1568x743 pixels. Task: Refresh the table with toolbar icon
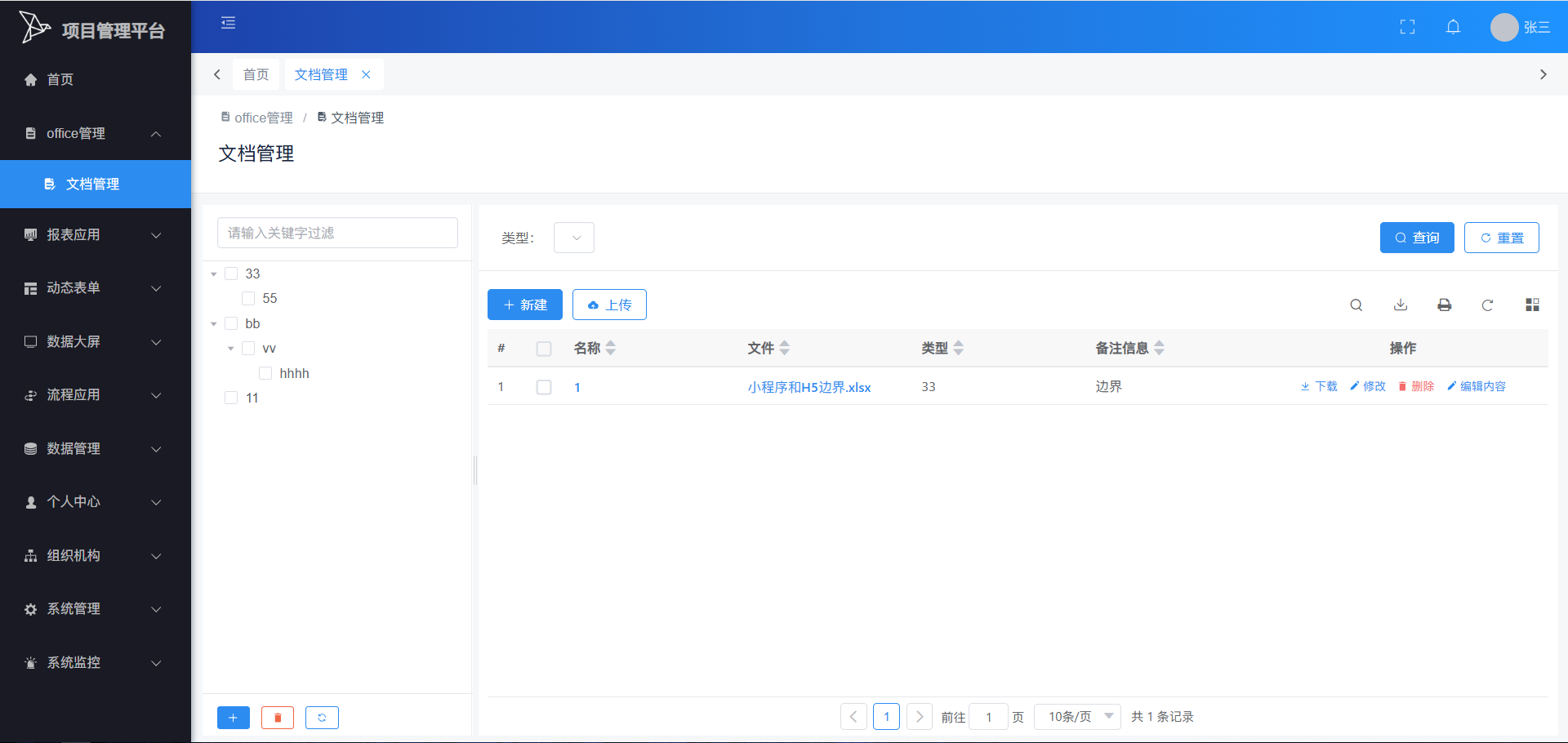pos(1488,305)
